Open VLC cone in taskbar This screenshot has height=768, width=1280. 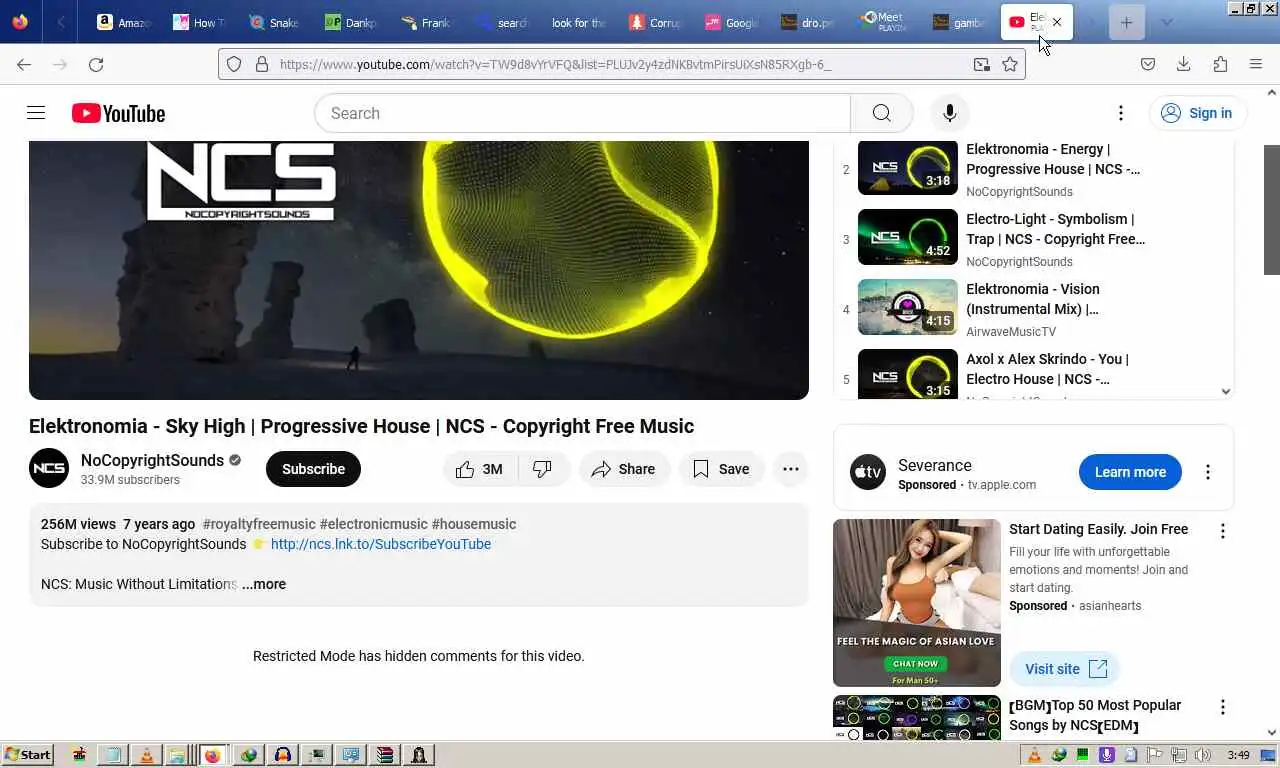tap(146, 755)
